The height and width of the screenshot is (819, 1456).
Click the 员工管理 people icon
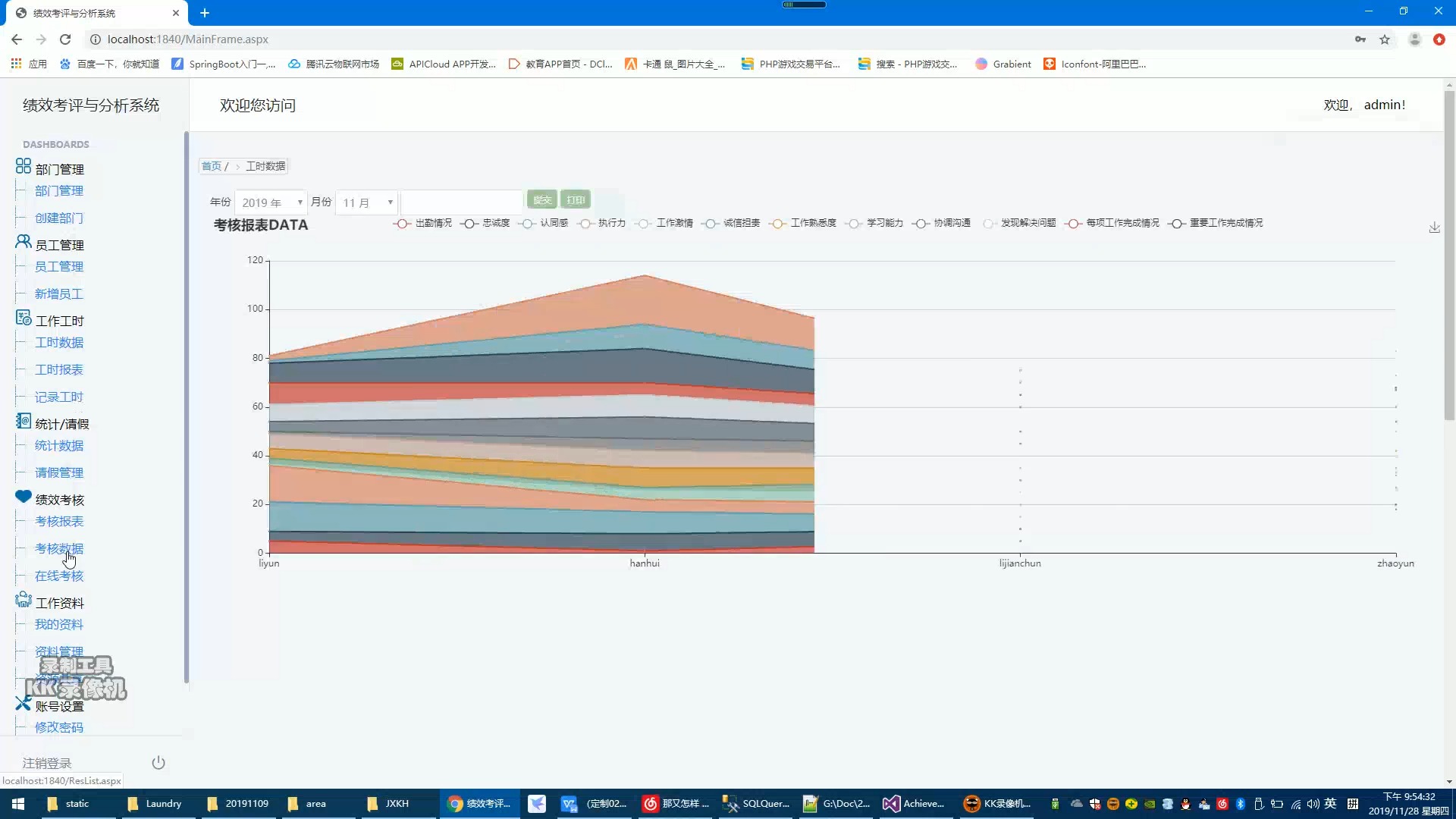click(x=23, y=242)
